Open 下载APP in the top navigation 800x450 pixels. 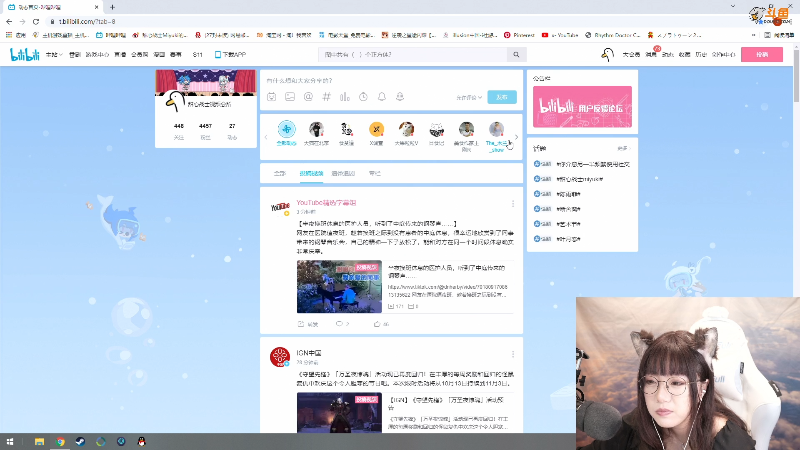(x=230, y=55)
